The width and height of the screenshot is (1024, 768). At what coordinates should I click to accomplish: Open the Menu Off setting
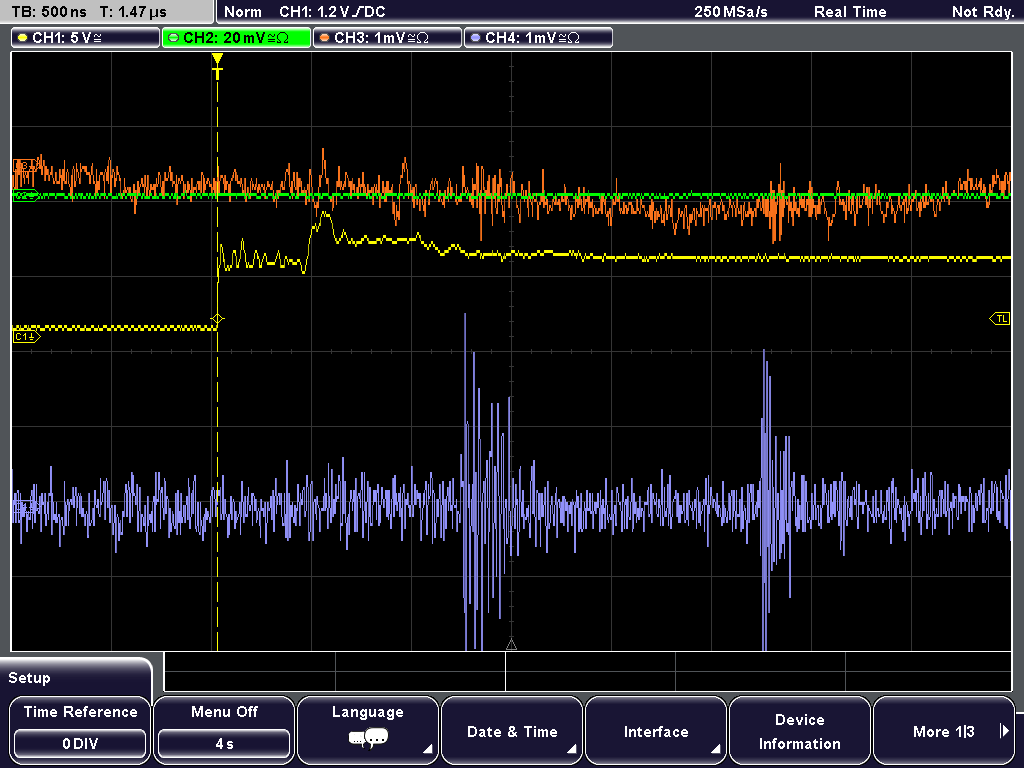click(224, 730)
